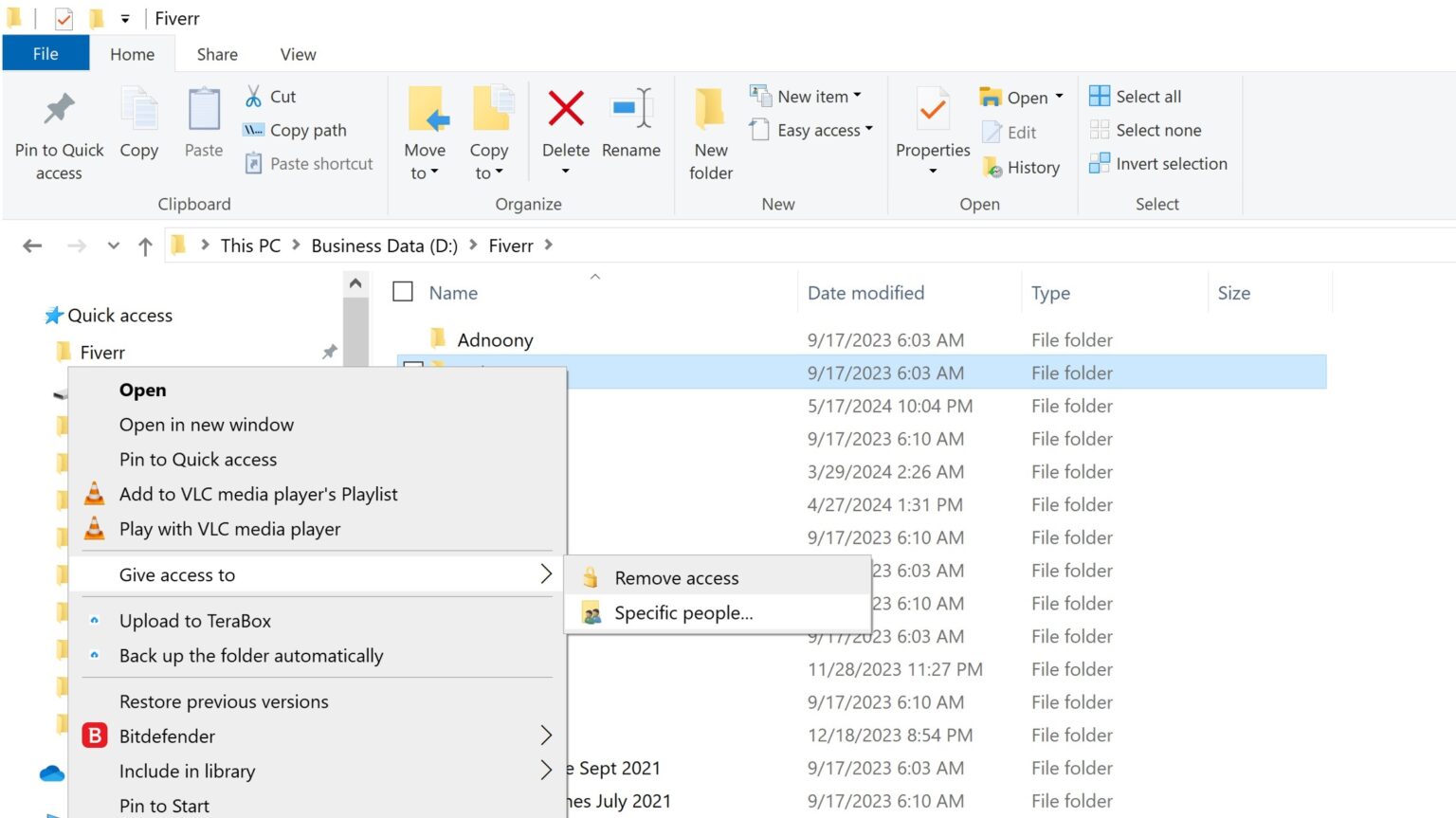Choose Specific people from the submenu
The image size is (1456, 818).
point(682,612)
